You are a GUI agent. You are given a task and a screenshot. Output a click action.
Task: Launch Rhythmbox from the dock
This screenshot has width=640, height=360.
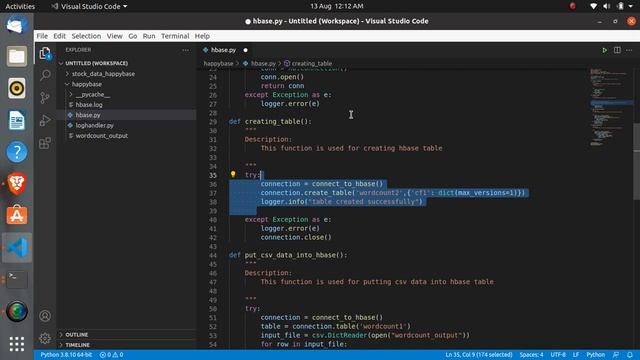tap(17, 88)
